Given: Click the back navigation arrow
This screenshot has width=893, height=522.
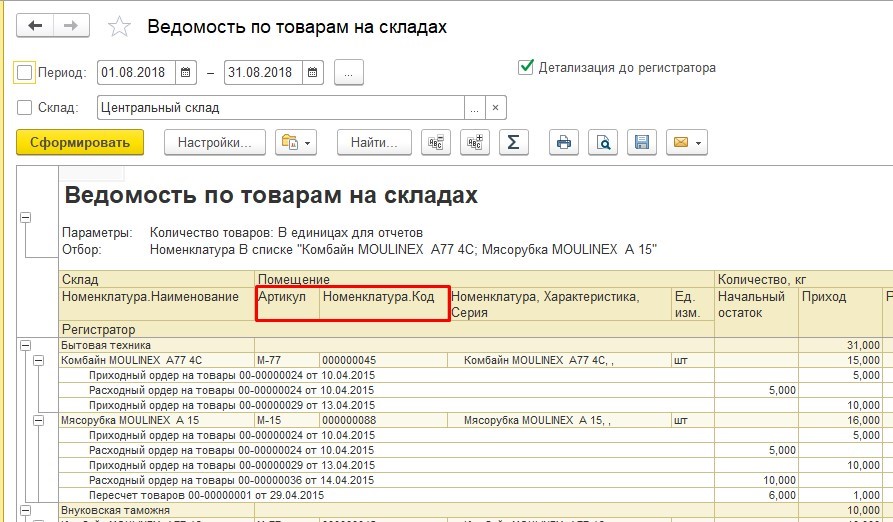Looking at the screenshot, I should click(x=35, y=26).
